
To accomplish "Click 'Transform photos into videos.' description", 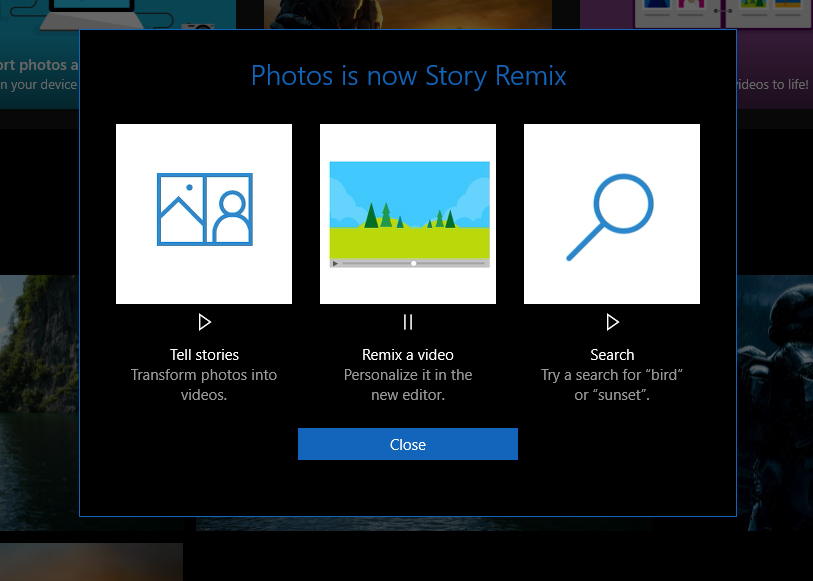I will point(204,385).
